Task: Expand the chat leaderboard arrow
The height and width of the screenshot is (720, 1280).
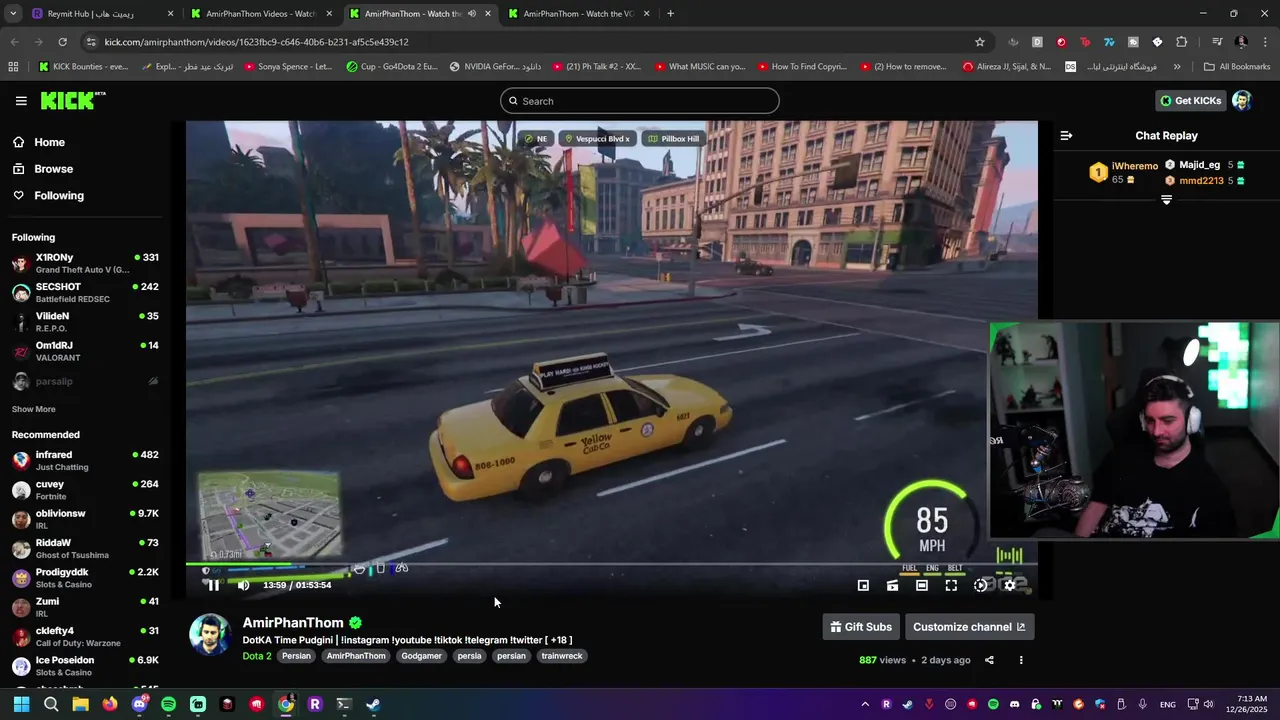Action: [1166, 200]
